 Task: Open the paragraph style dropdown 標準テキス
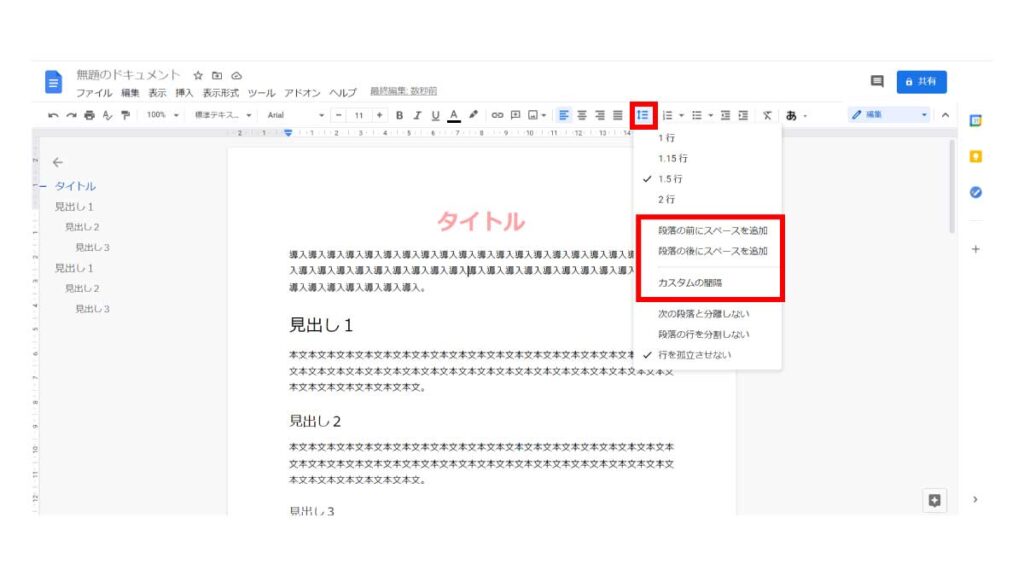tap(223, 116)
